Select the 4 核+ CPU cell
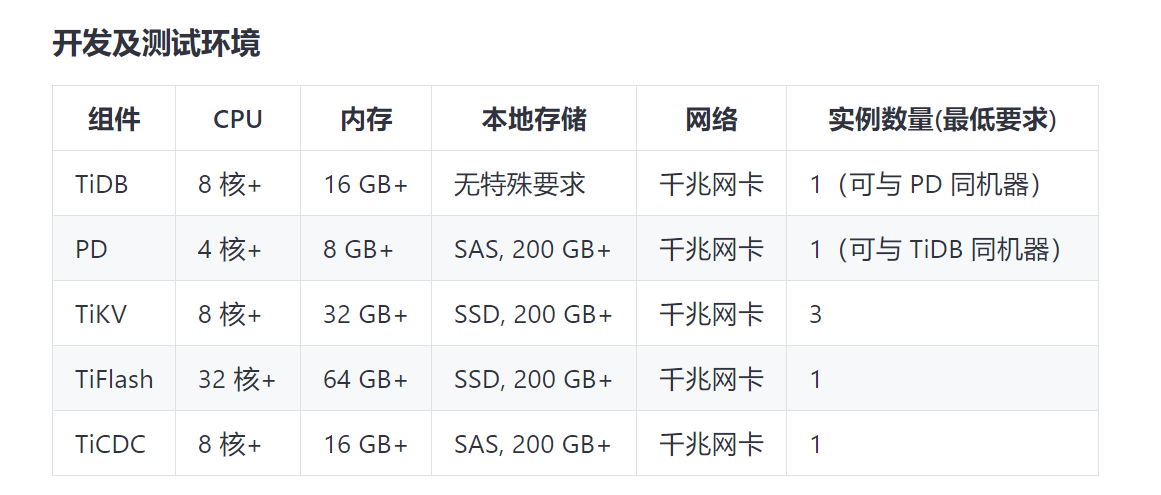This screenshot has width=1161, height=495. [x=229, y=249]
